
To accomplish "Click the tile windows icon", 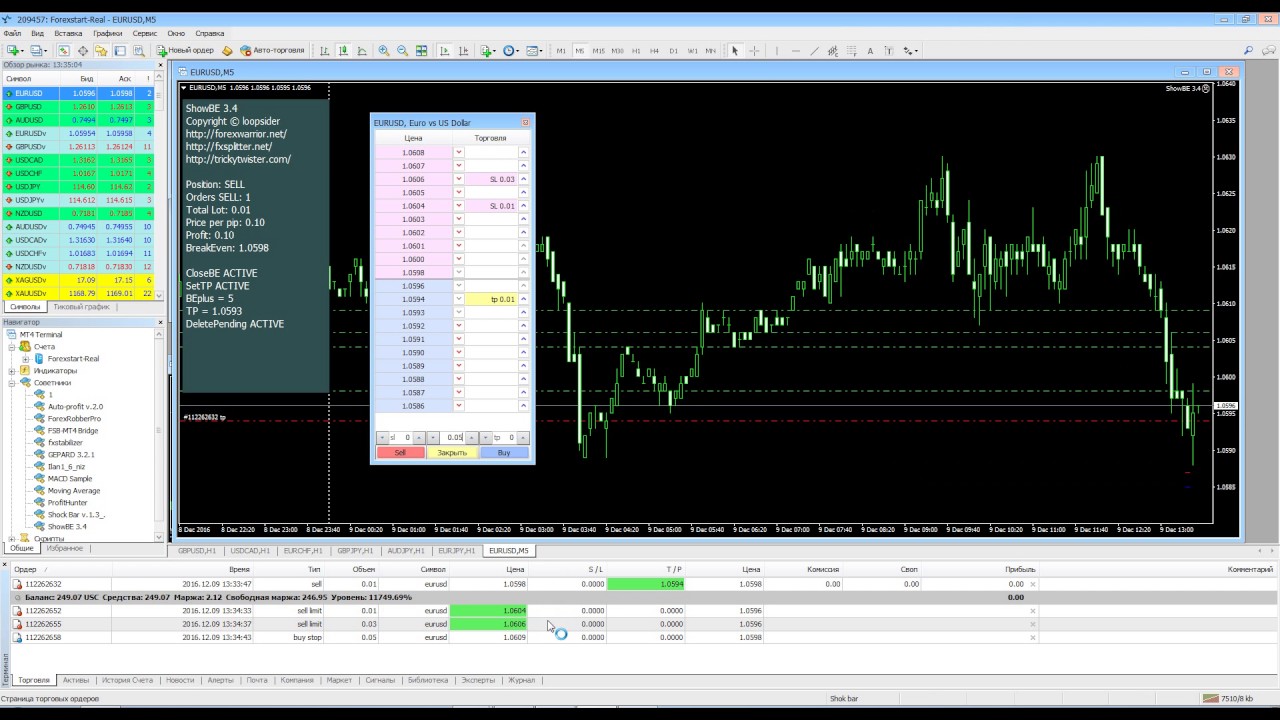I will click(421, 50).
